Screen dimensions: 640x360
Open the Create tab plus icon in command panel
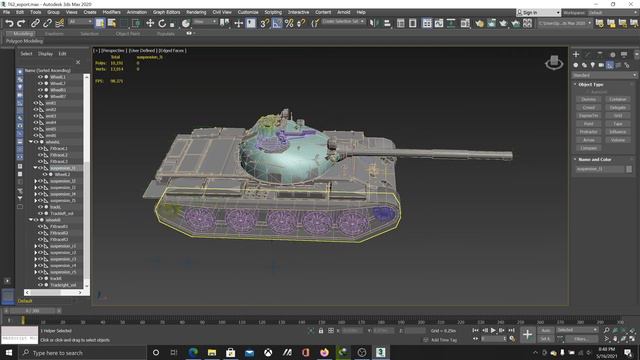pyautogui.click(x=576, y=54)
